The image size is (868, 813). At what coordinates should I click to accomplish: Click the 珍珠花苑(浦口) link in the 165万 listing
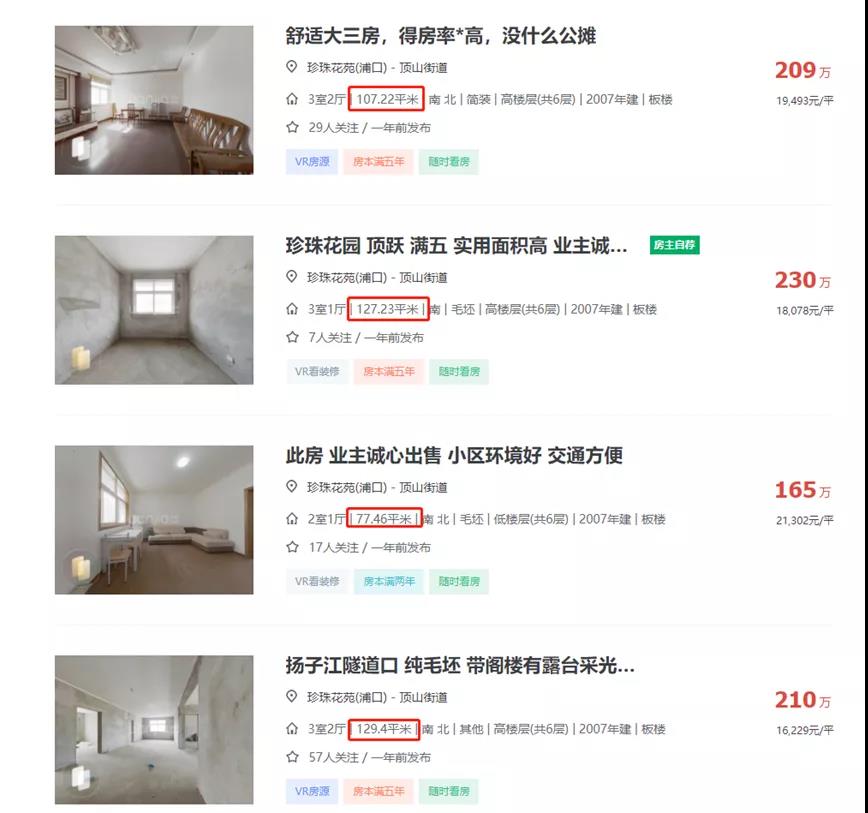click(x=347, y=488)
